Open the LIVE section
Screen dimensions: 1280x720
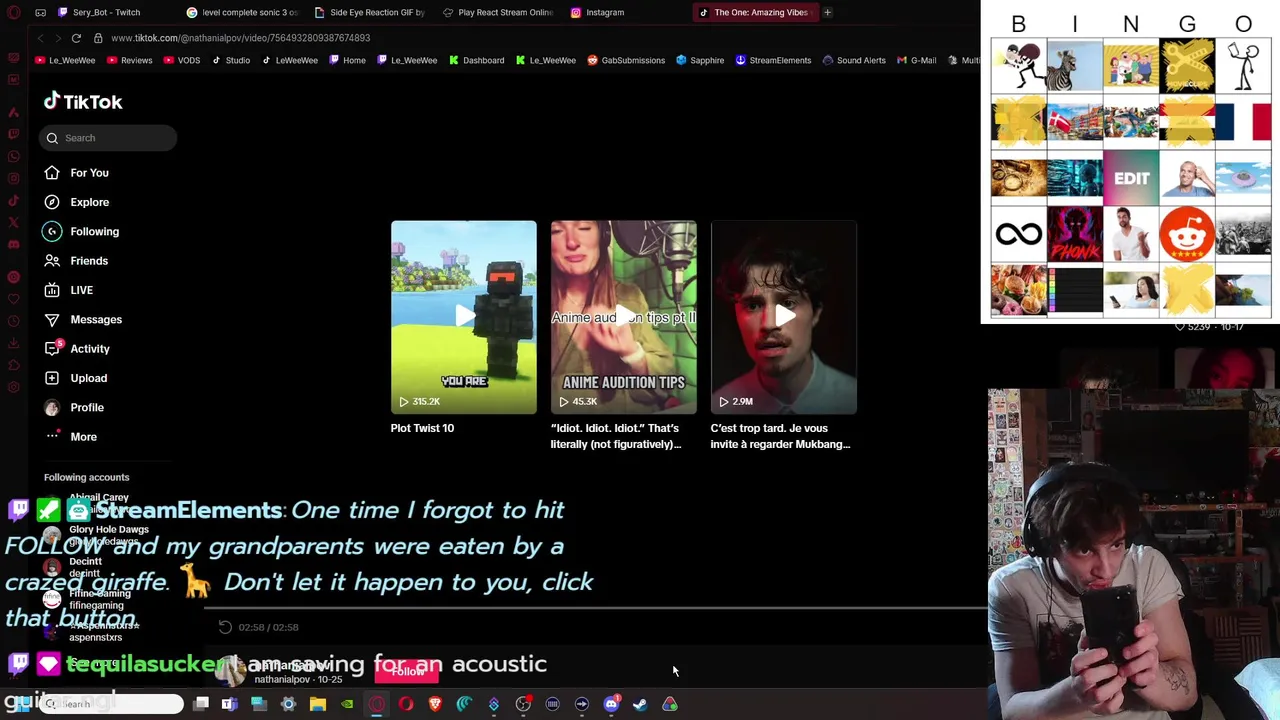click(x=68, y=290)
